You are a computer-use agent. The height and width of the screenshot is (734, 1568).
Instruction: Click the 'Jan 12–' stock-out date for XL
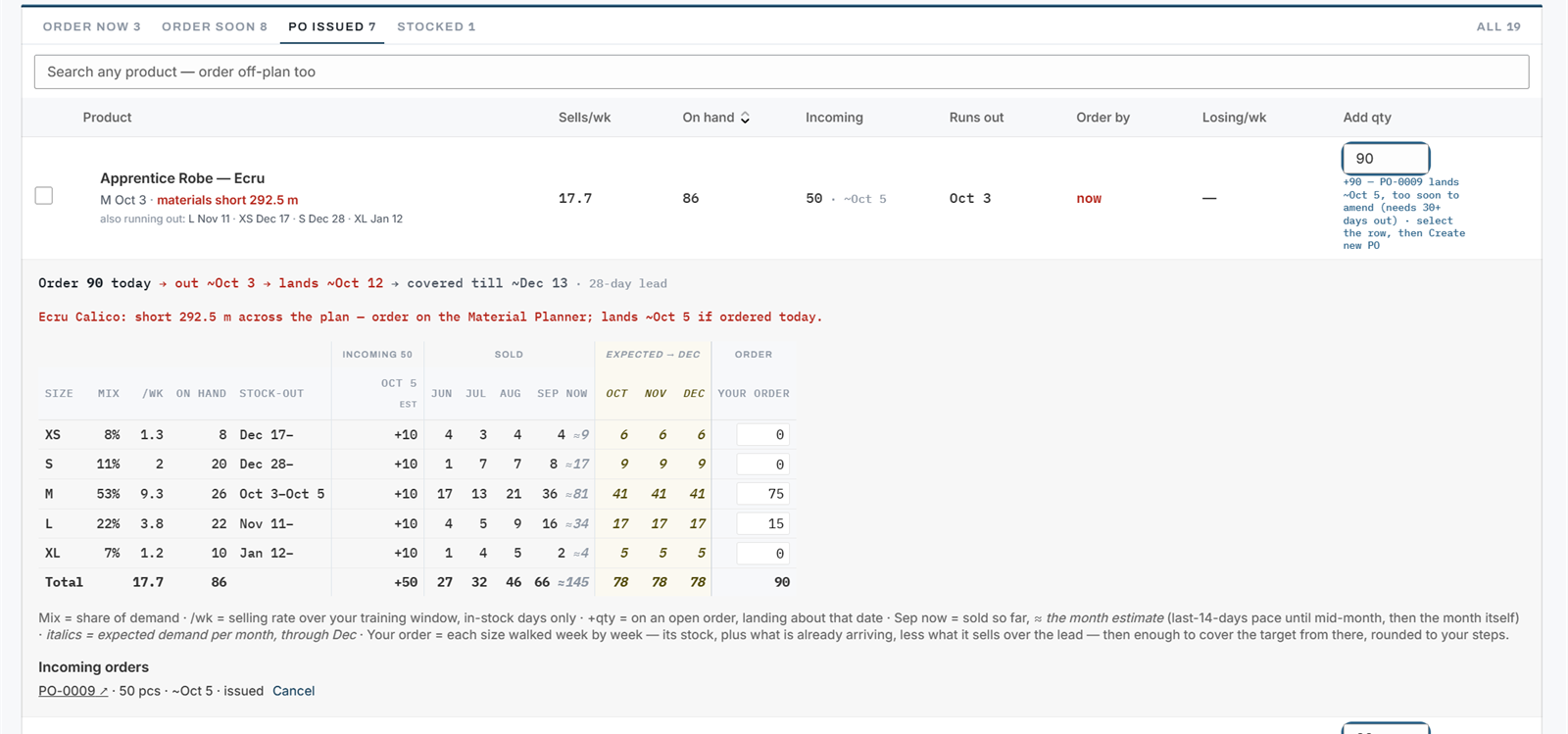click(267, 554)
